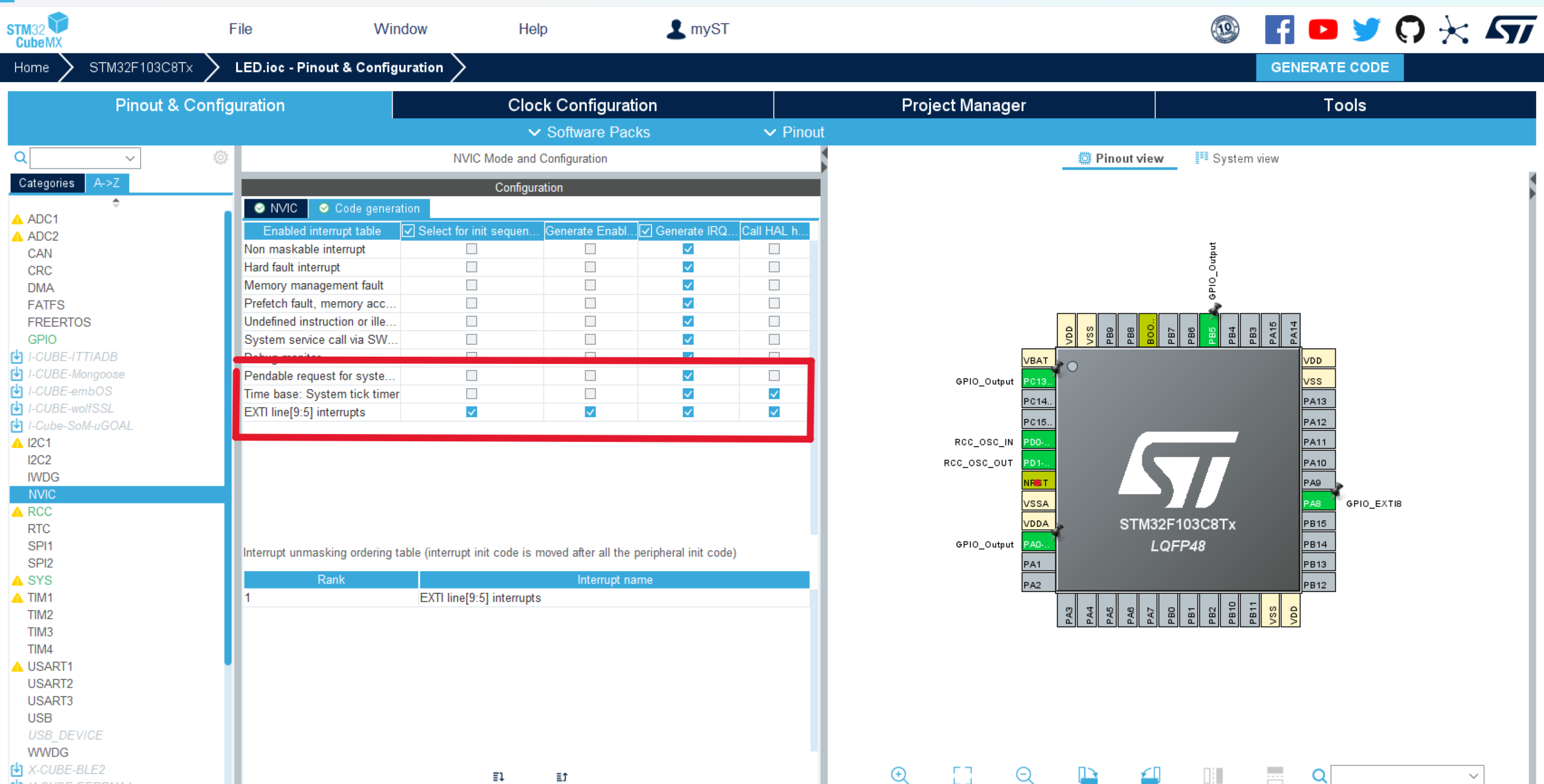
Task: Uncheck Call HAL handler for System tick timer
Action: (774, 394)
